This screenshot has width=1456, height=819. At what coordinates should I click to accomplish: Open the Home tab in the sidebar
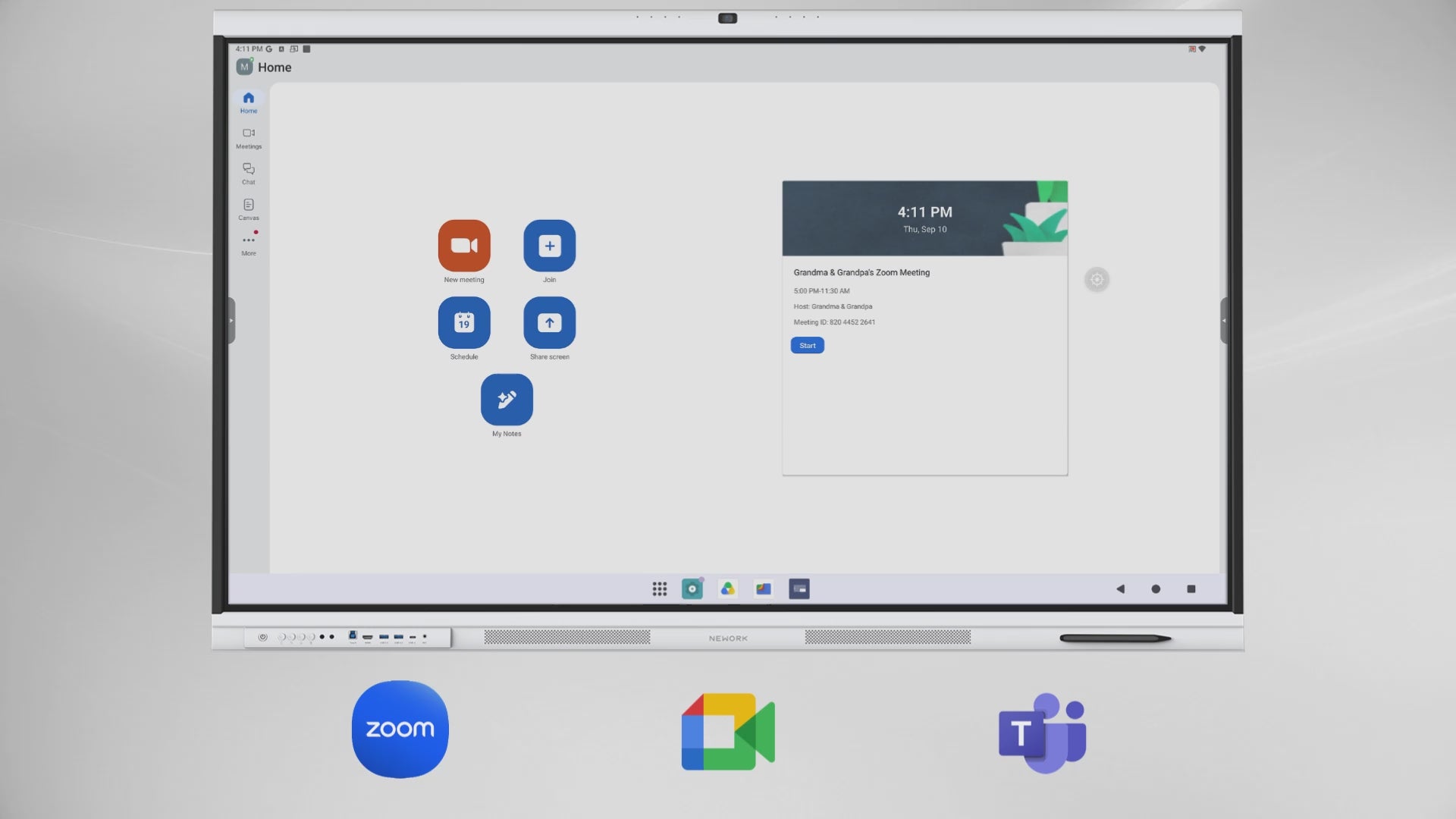(249, 102)
